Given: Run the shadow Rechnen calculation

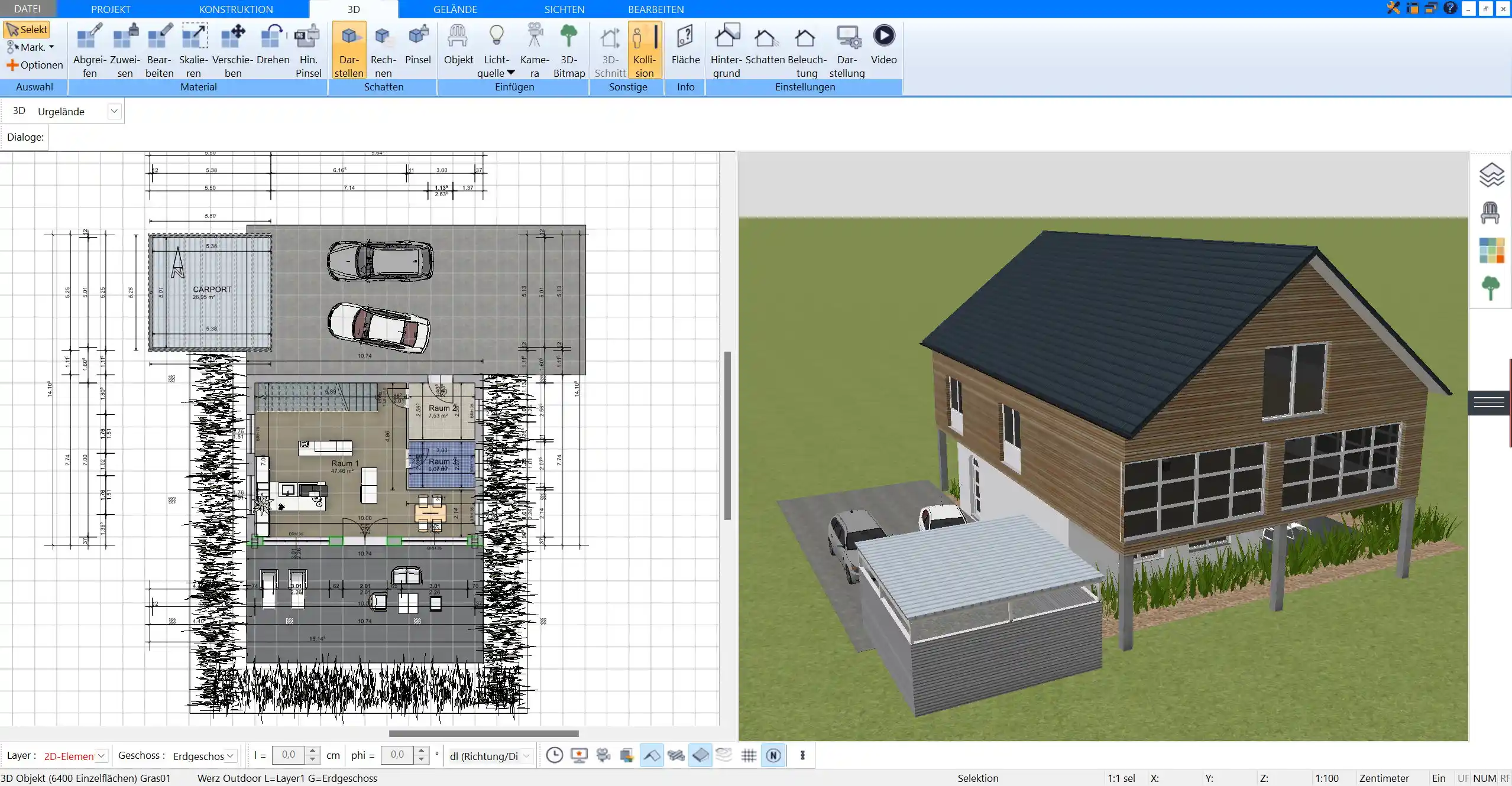Looking at the screenshot, I should [383, 50].
